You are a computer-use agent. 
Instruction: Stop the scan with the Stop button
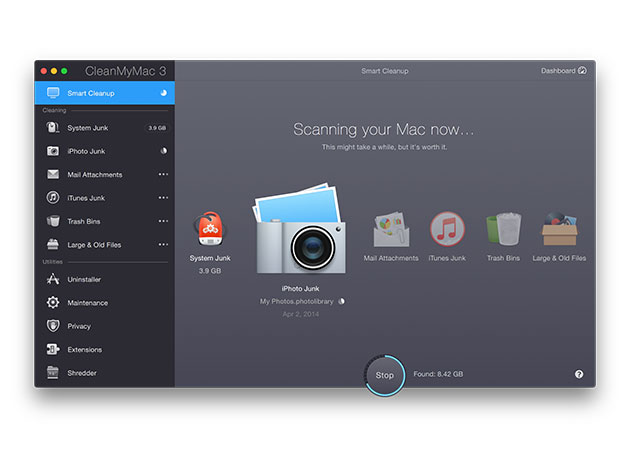coord(385,375)
